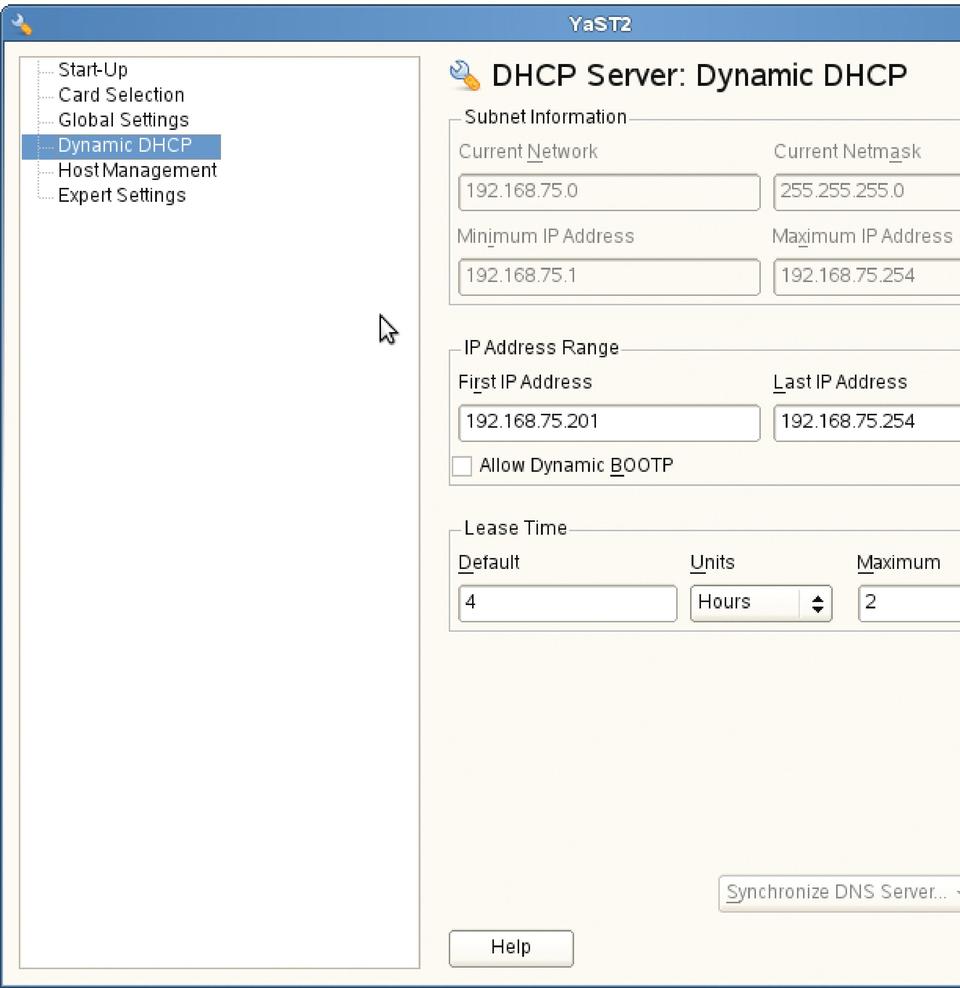Click the Last IP Address field
This screenshot has width=960, height=988.
pyautogui.click(x=866, y=422)
